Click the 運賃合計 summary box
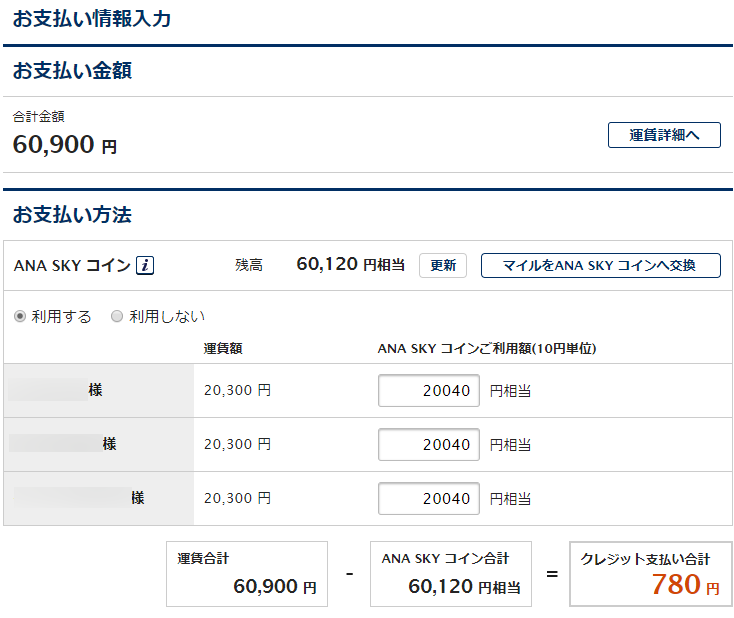 pos(247,574)
